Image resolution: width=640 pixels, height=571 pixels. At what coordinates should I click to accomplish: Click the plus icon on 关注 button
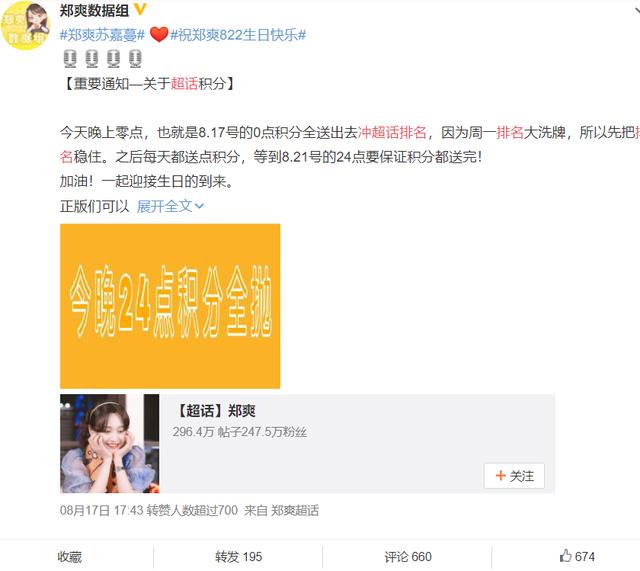point(500,475)
